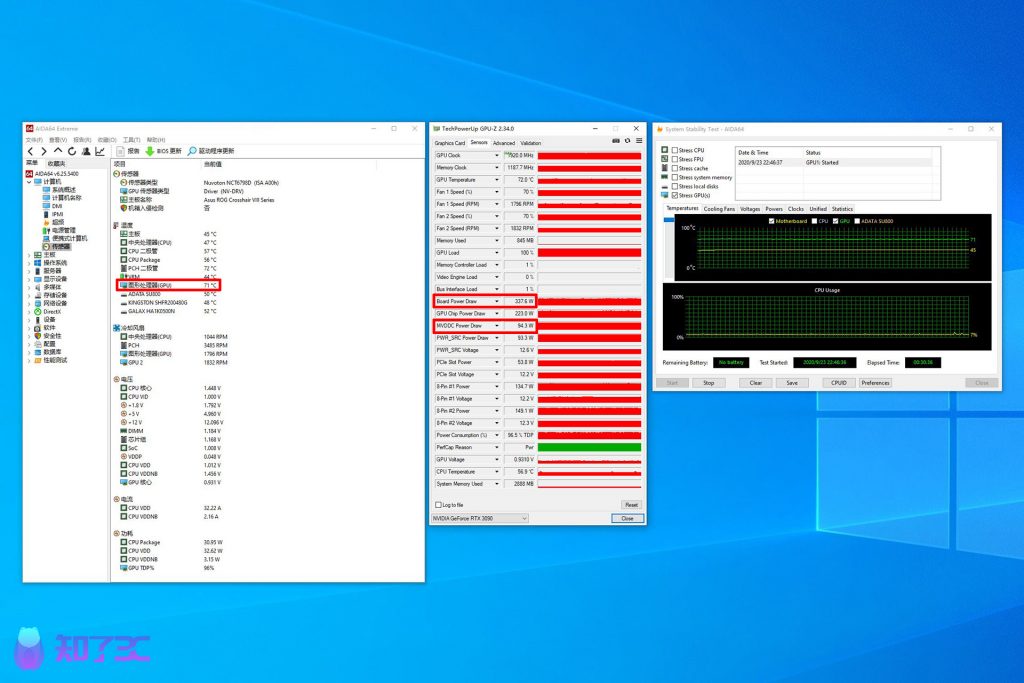Toggle GPU checkbox in temperature graph legend

(835, 221)
